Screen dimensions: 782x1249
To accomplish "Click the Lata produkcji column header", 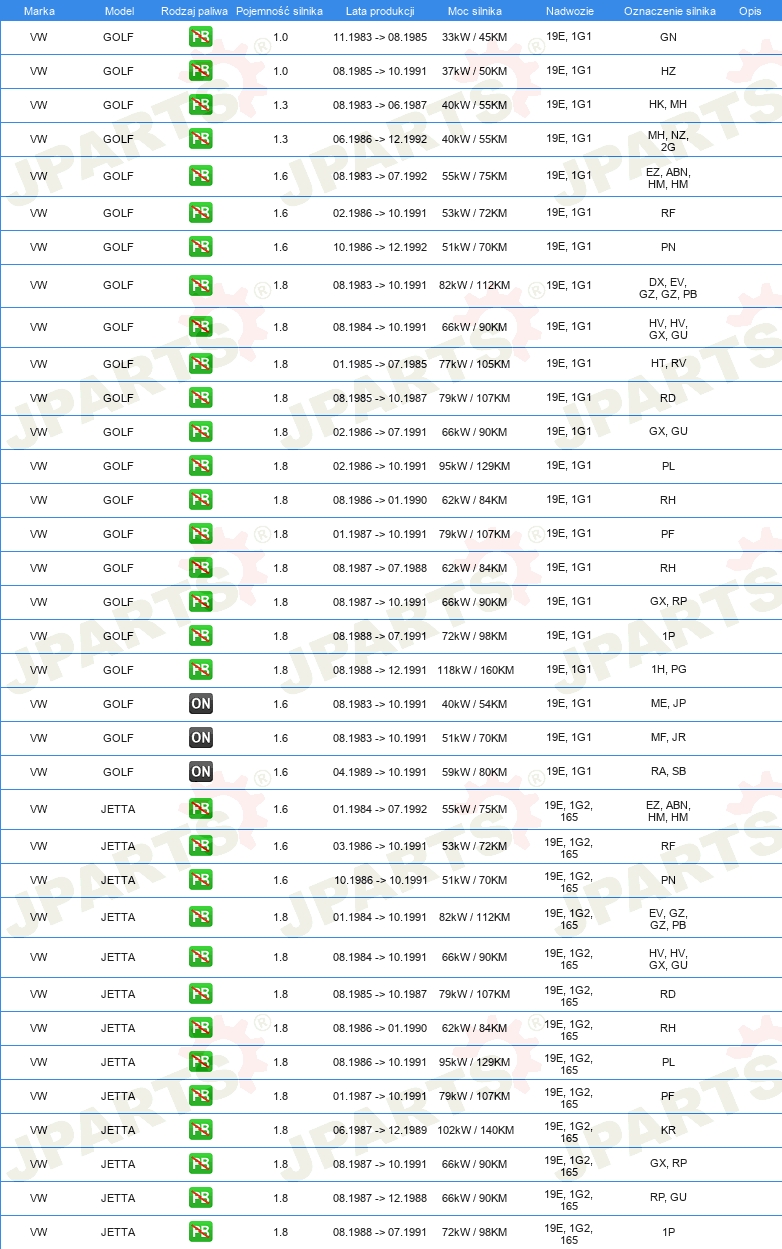I will coord(380,10).
